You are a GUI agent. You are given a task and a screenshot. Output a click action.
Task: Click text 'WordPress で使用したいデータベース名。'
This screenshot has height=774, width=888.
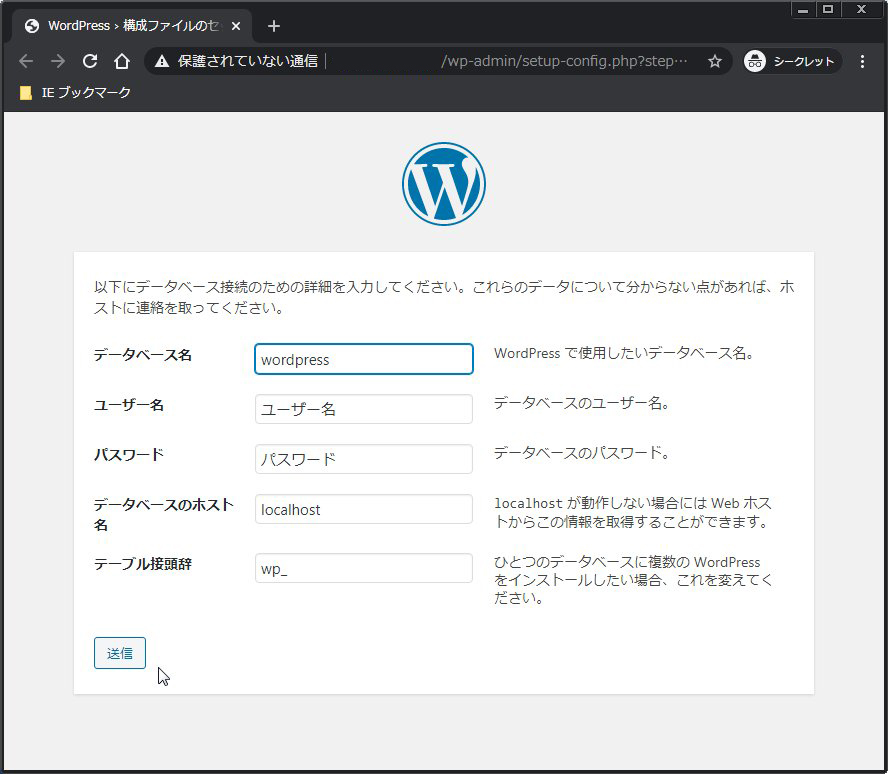[624, 353]
